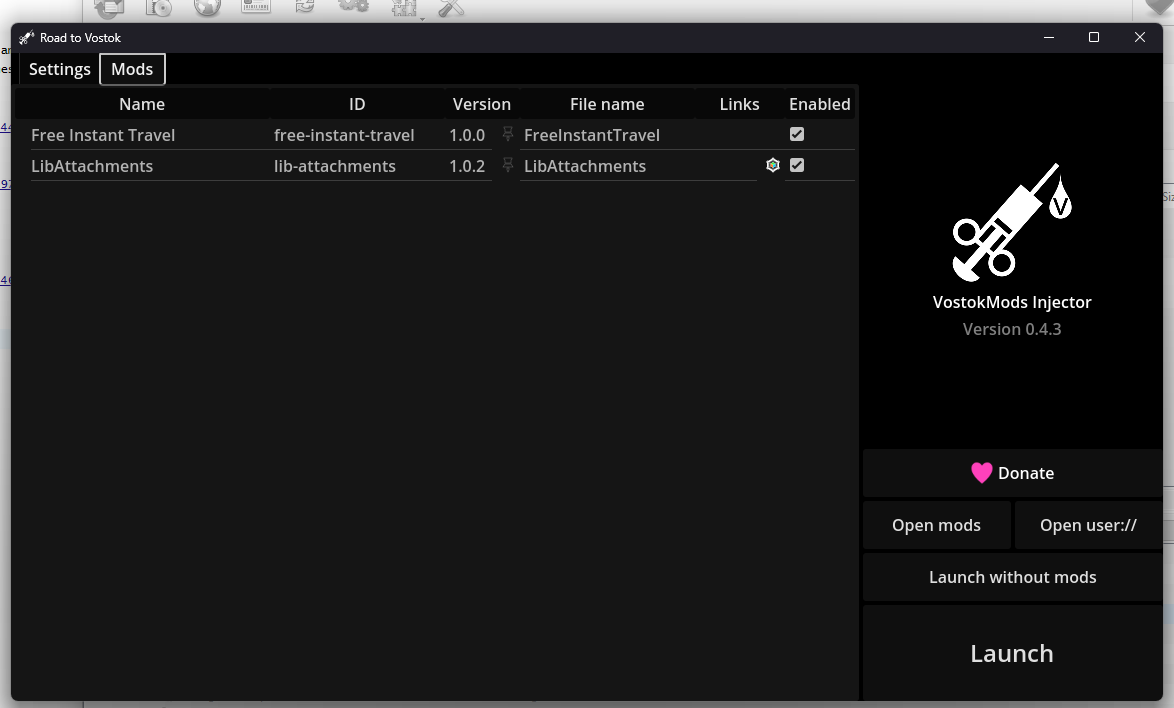Viewport: 1174px width, 708px height.
Task: Switch to the Settings tab
Action: (x=60, y=69)
